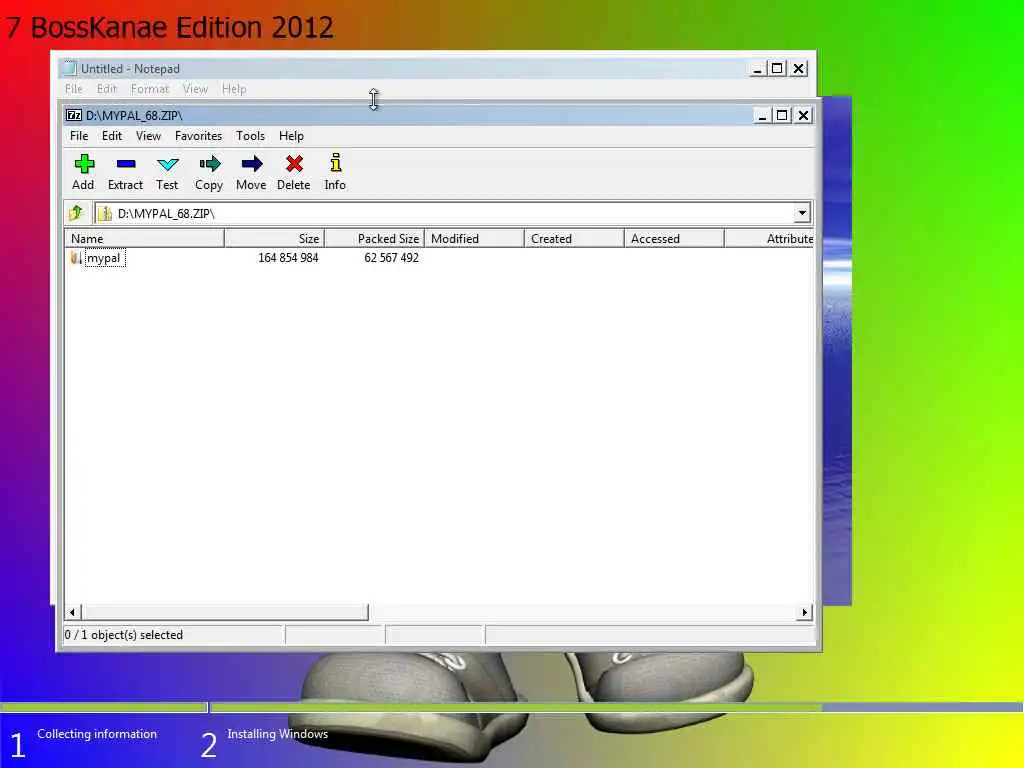Image resolution: width=1024 pixels, height=768 pixels.
Task: Click the Notepad title bar icon
Action: click(69, 69)
